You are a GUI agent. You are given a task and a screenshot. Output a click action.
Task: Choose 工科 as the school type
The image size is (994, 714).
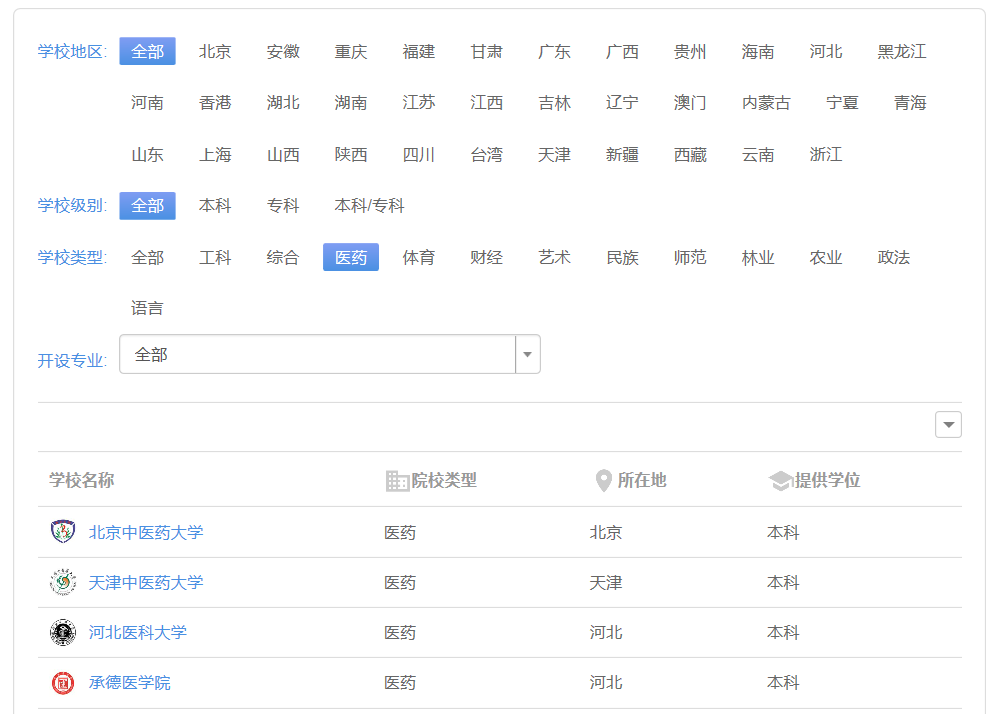tap(215, 258)
